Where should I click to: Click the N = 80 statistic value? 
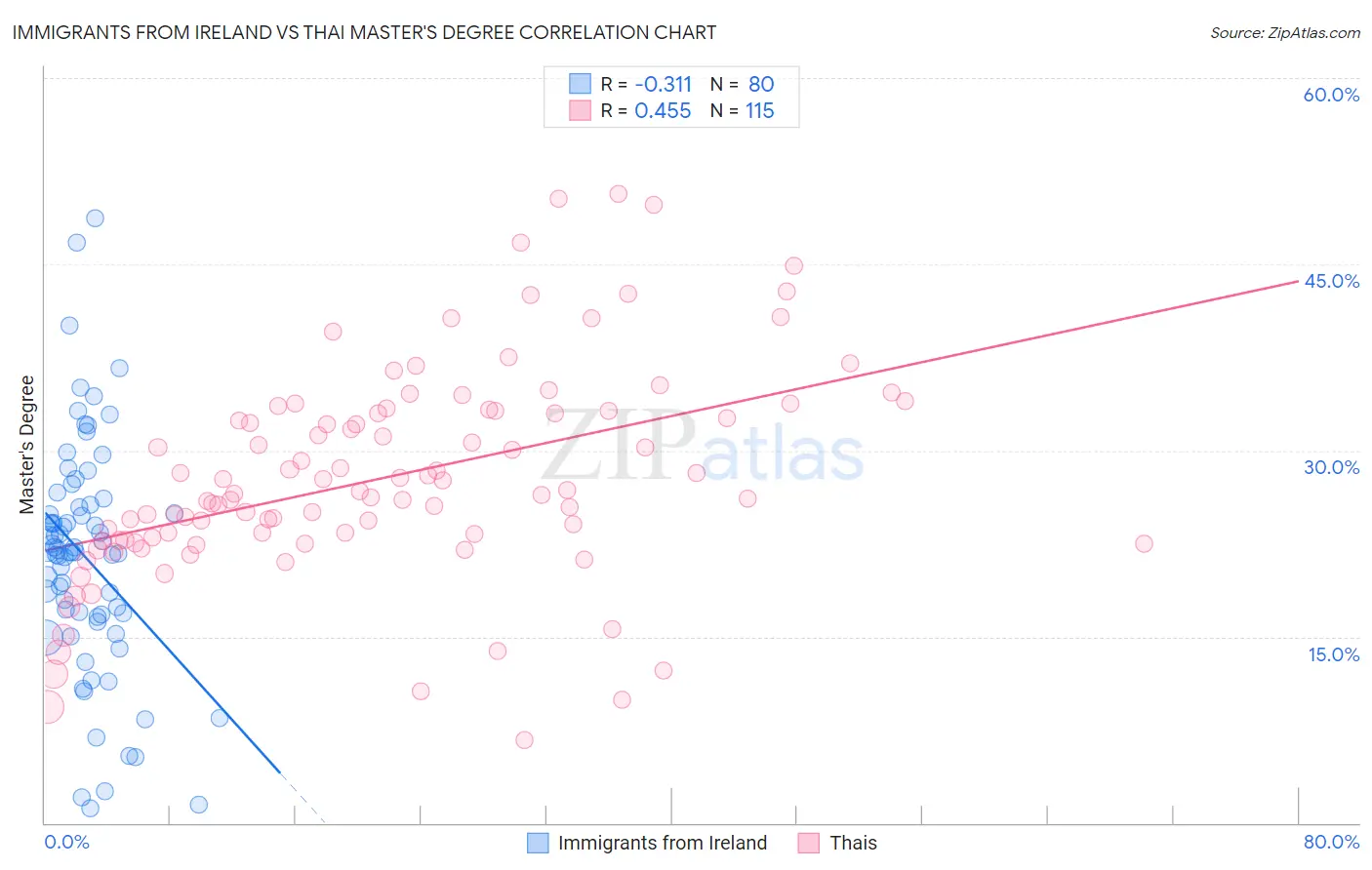[743, 84]
